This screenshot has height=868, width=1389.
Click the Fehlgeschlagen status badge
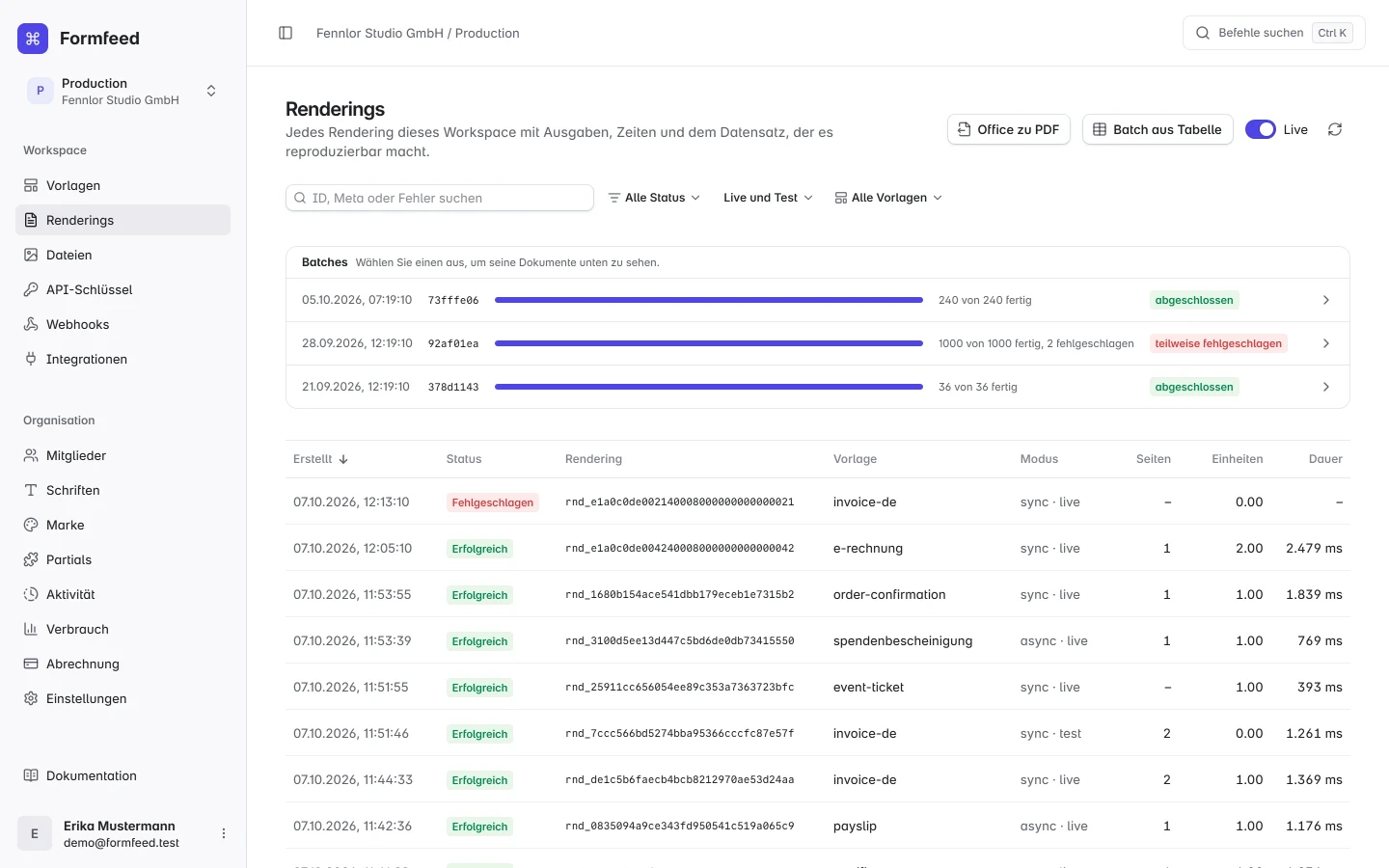492,502
